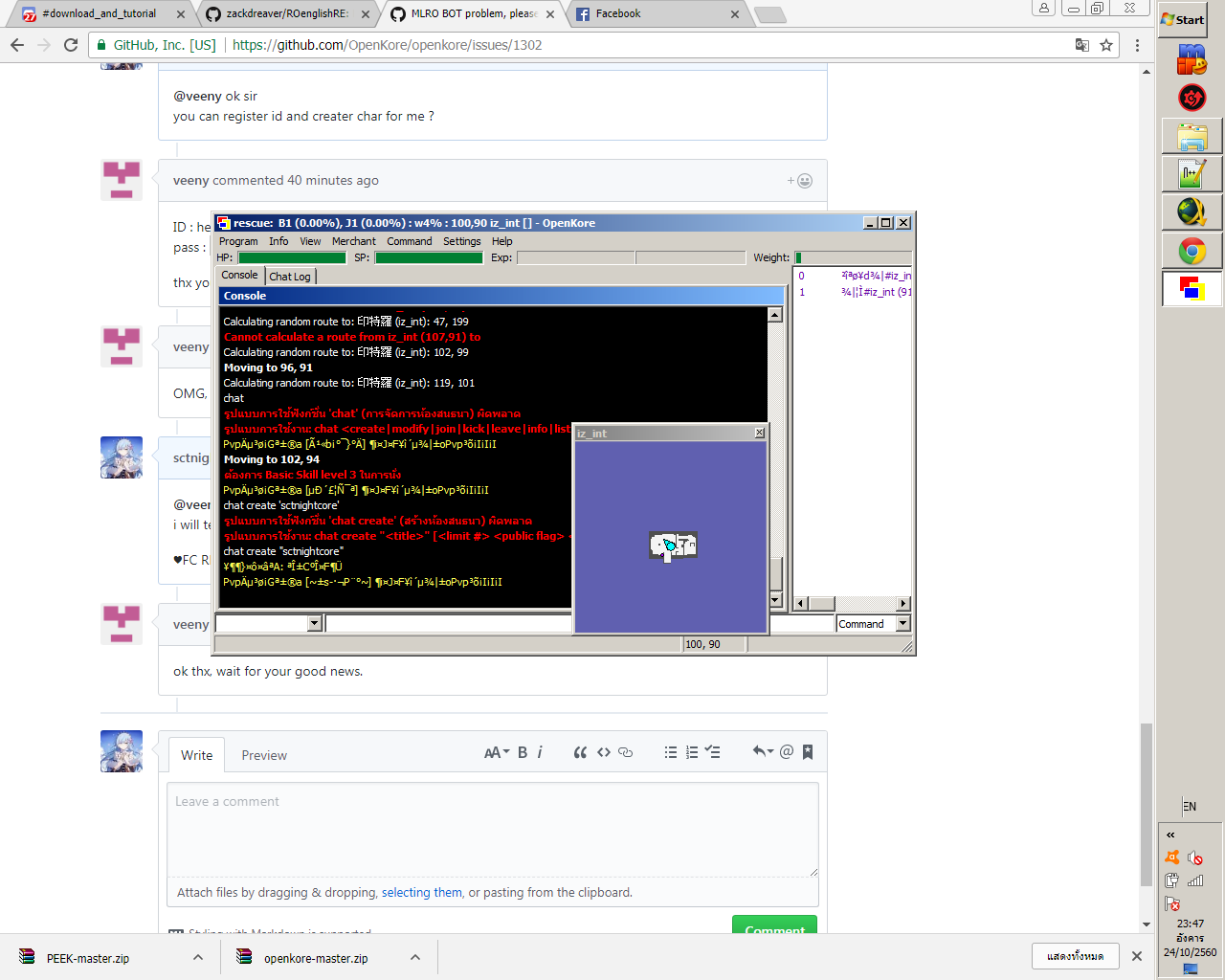
Task: Expand the combo box beside OpenKore's input field
Action: 314,622
